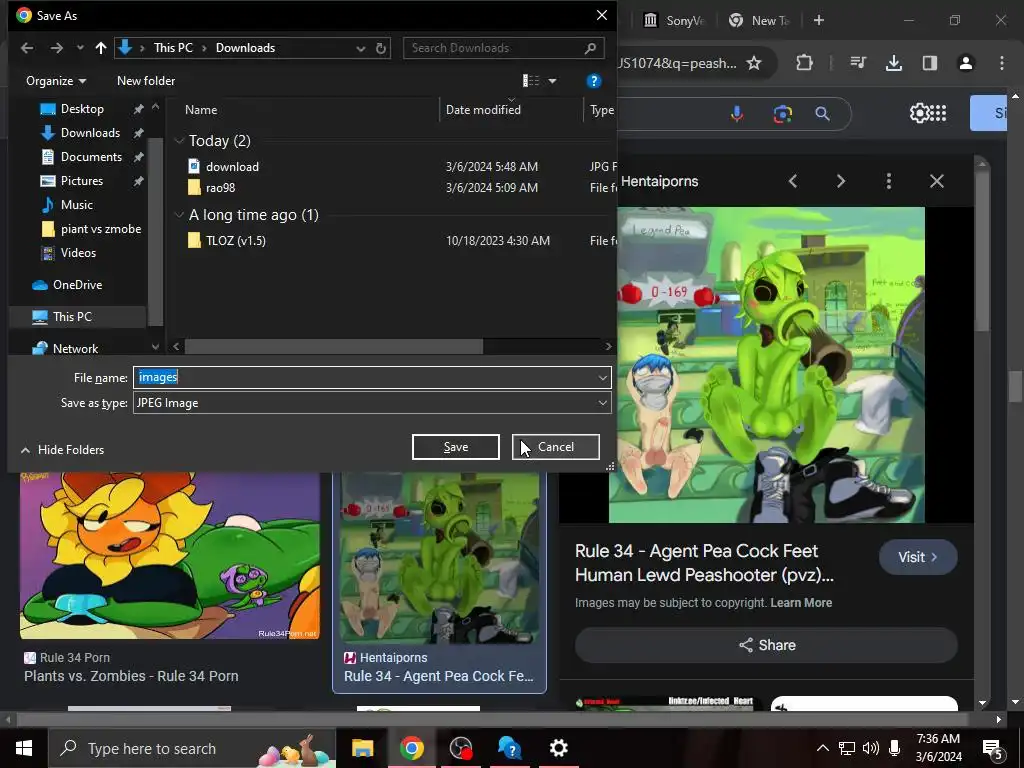Bookmark this page with the star
The height and width of the screenshot is (768, 1024).
tap(754, 63)
